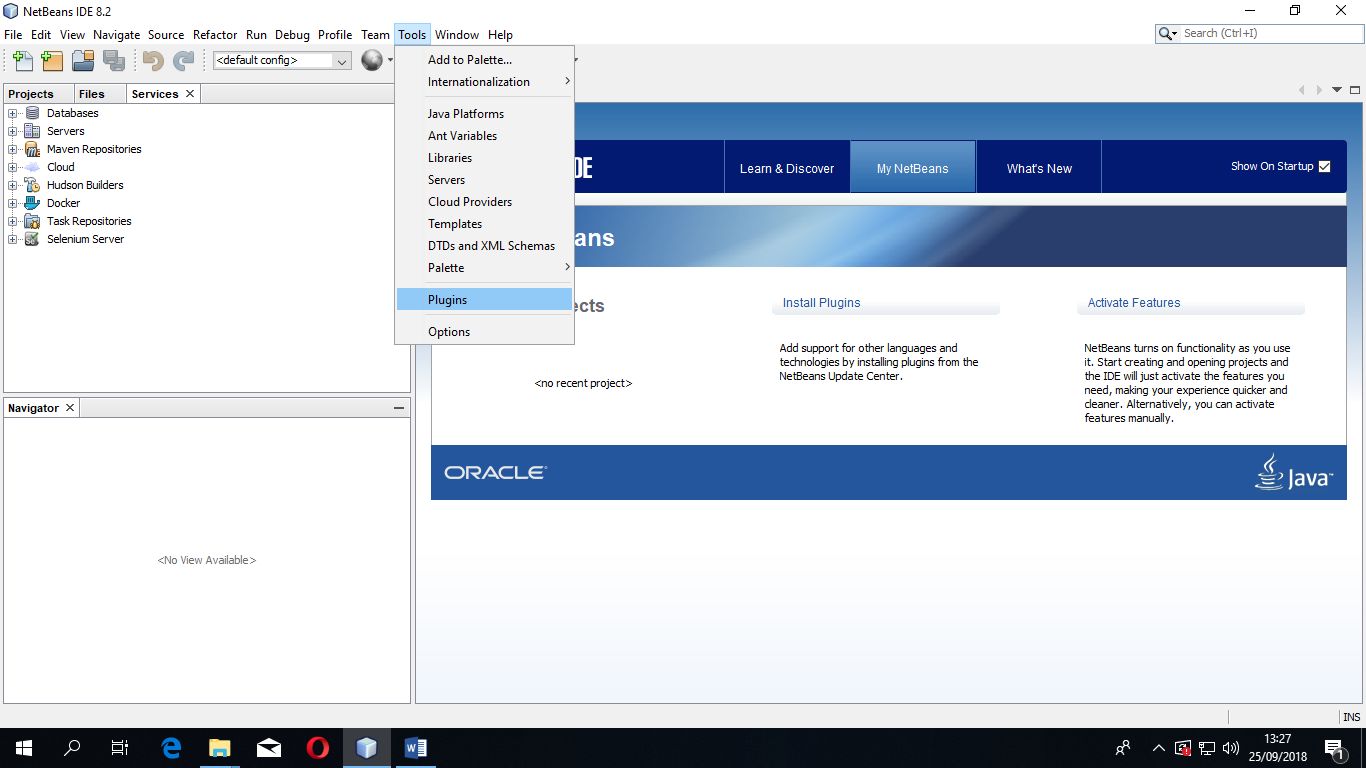Click the Redo toolbar icon

coord(183,60)
